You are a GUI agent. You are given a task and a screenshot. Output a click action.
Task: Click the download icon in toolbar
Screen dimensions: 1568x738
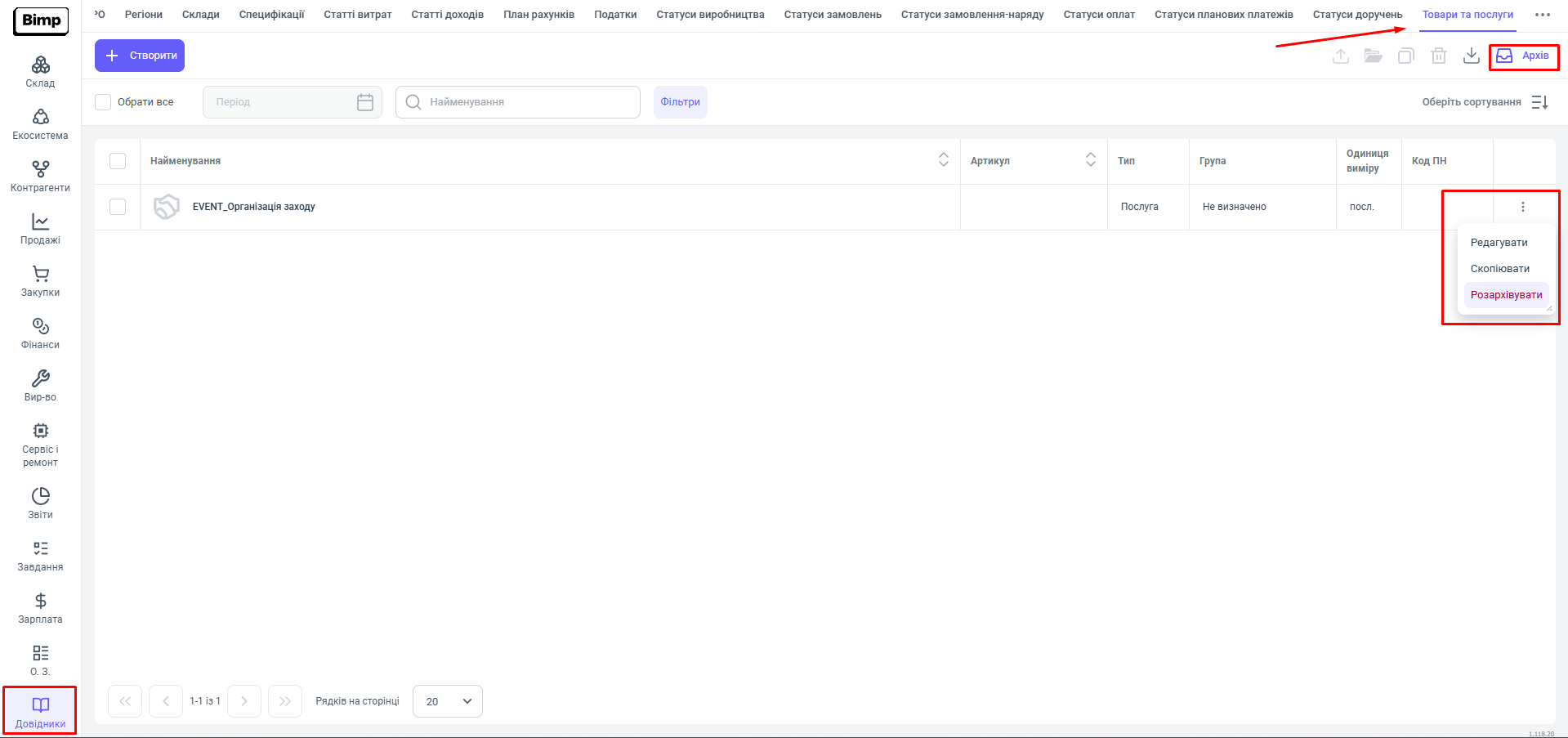coord(1471,56)
